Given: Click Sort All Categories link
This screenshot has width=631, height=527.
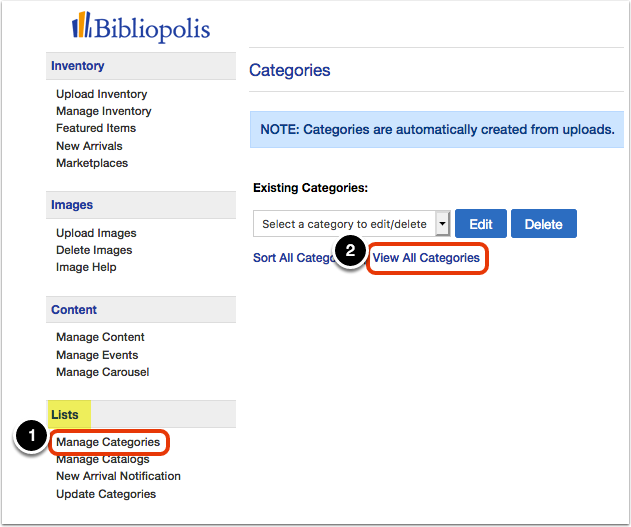Looking at the screenshot, I should (x=295, y=257).
